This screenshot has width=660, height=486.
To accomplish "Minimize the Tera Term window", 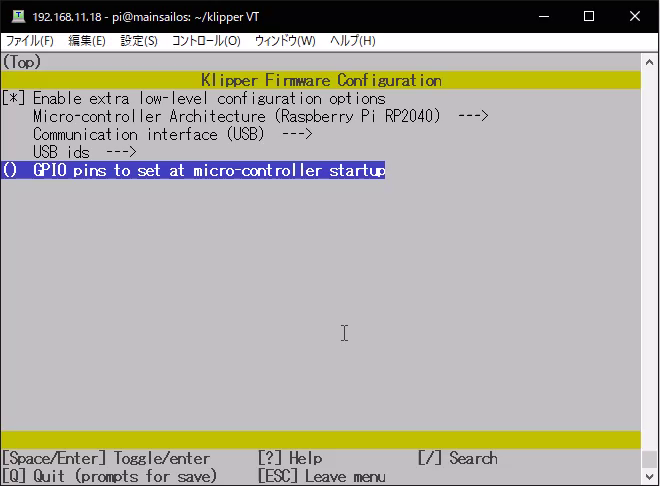I will (x=544, y=16).
